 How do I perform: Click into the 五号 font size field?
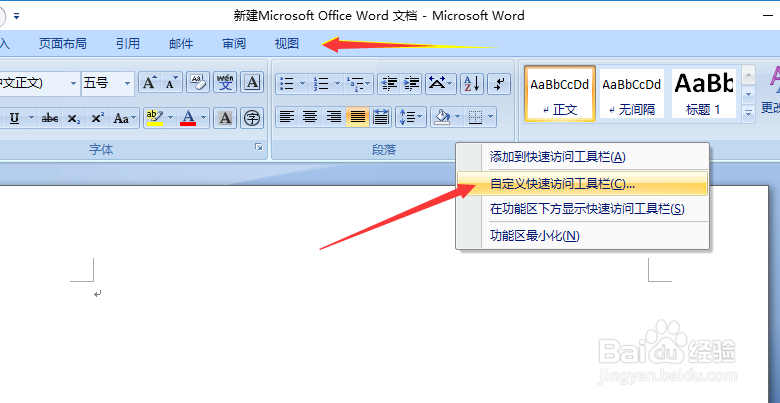(x=102, y=84)
